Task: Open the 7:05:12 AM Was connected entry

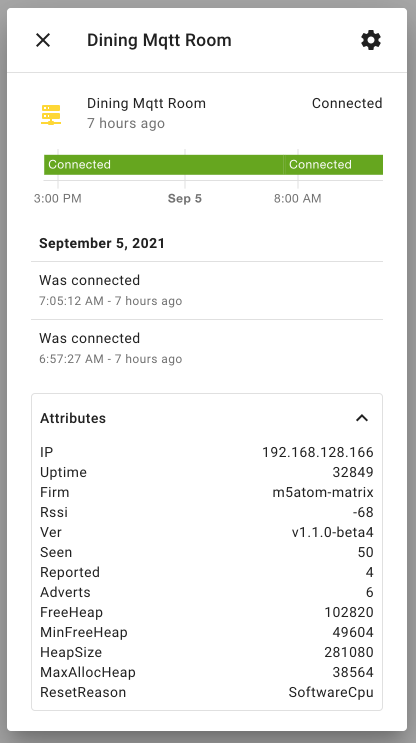Action: (x=207, y=290)
